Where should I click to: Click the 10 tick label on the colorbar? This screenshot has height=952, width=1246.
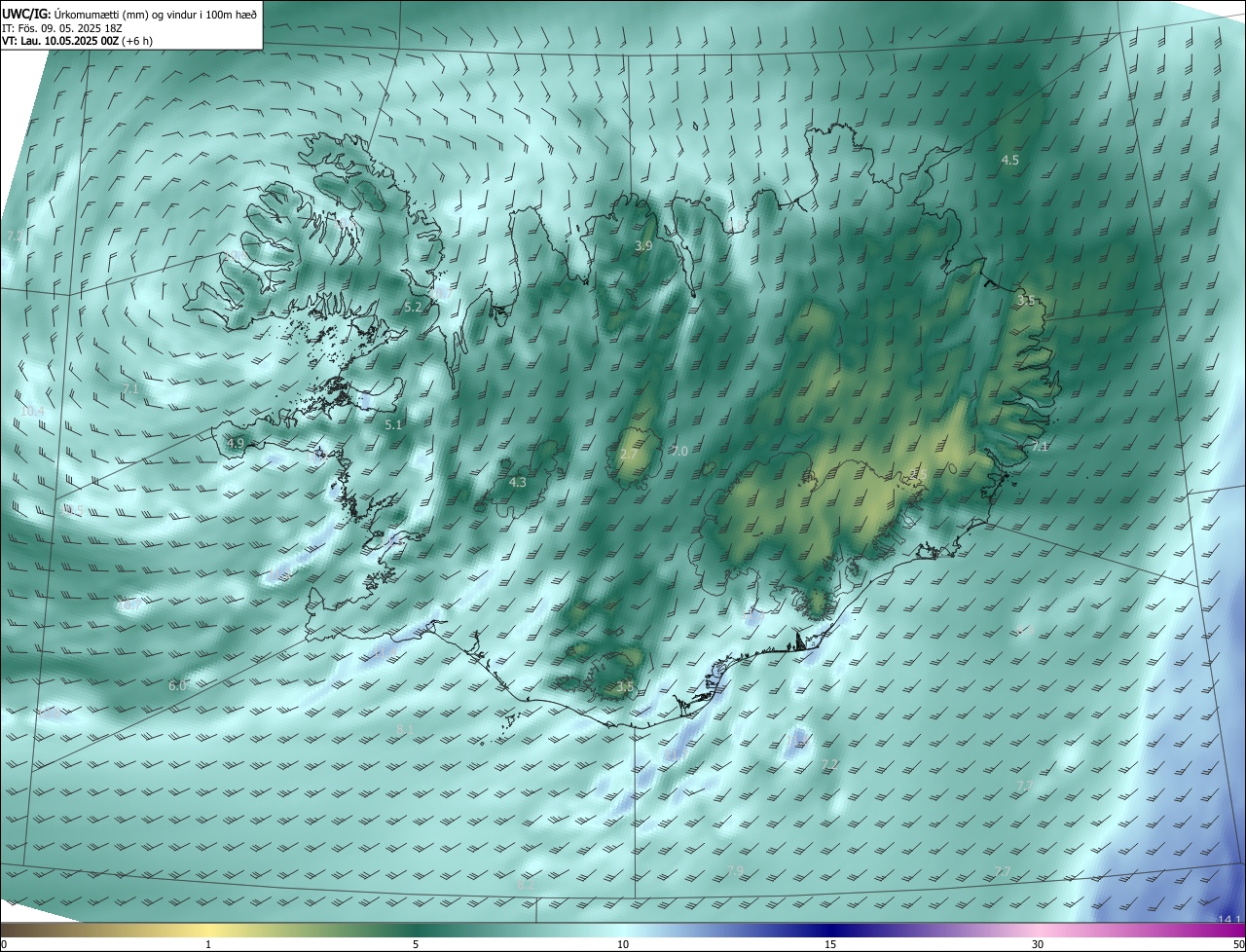[x=623, y=944]
